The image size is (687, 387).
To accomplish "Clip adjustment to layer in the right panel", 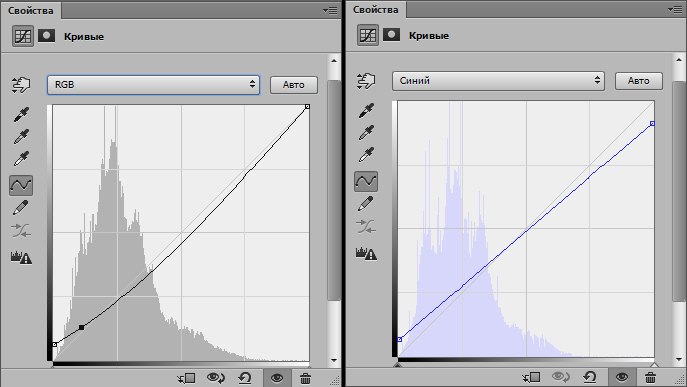I will point(531,377).
